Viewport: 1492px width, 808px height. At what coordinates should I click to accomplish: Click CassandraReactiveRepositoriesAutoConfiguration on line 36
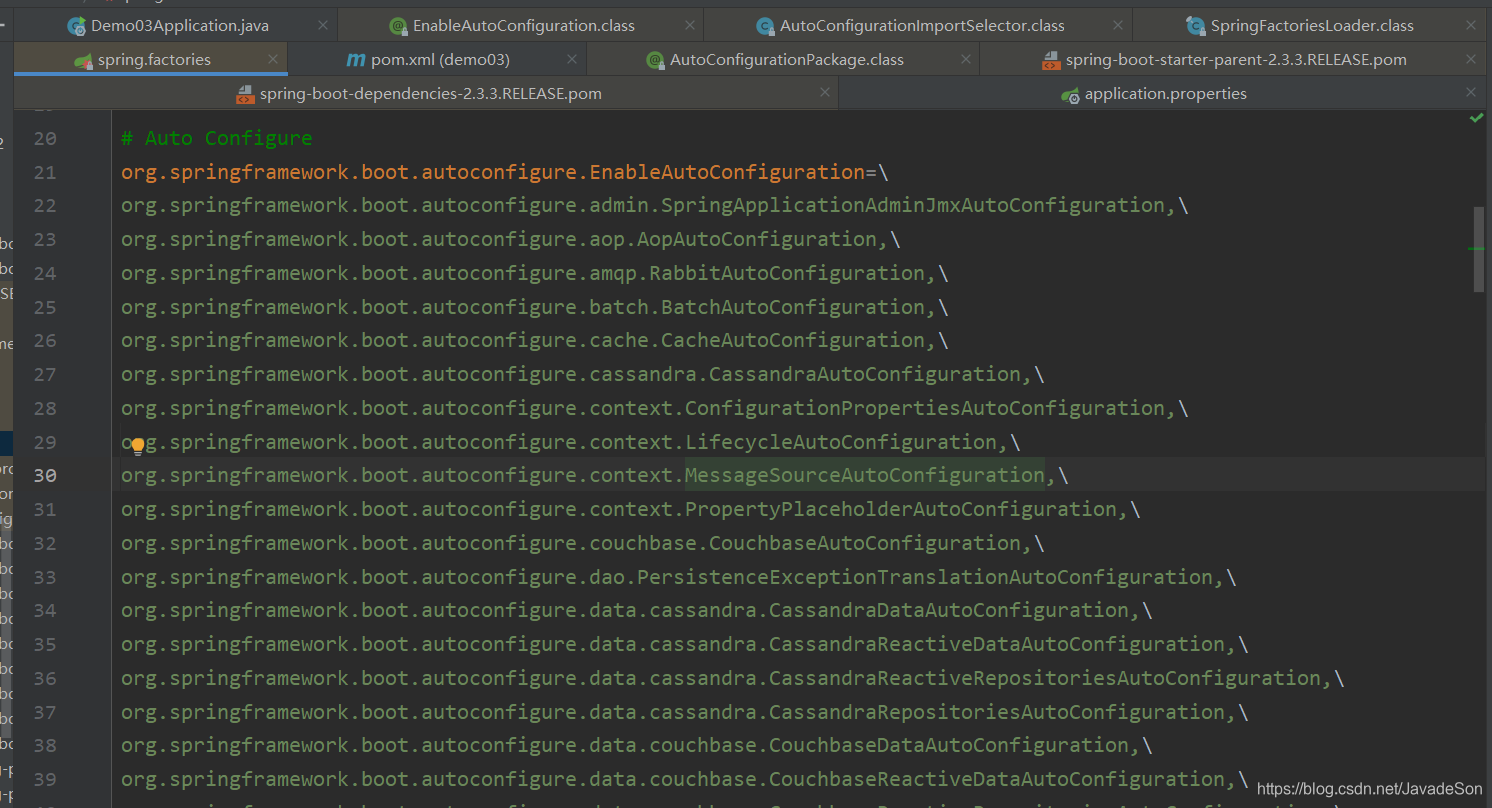point(1045,678)
